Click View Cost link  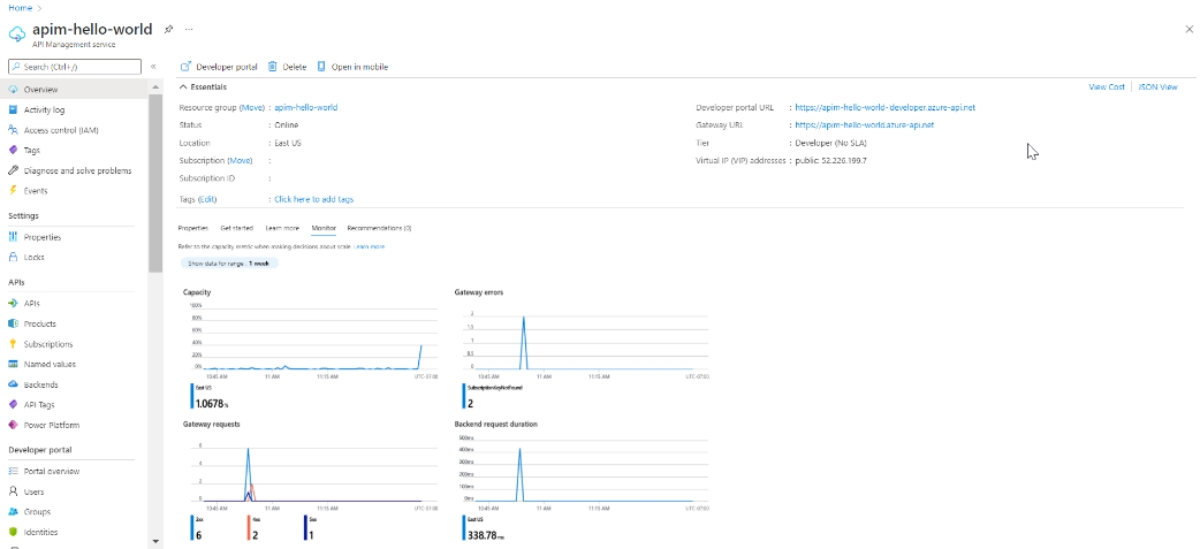pos(1107,87)
